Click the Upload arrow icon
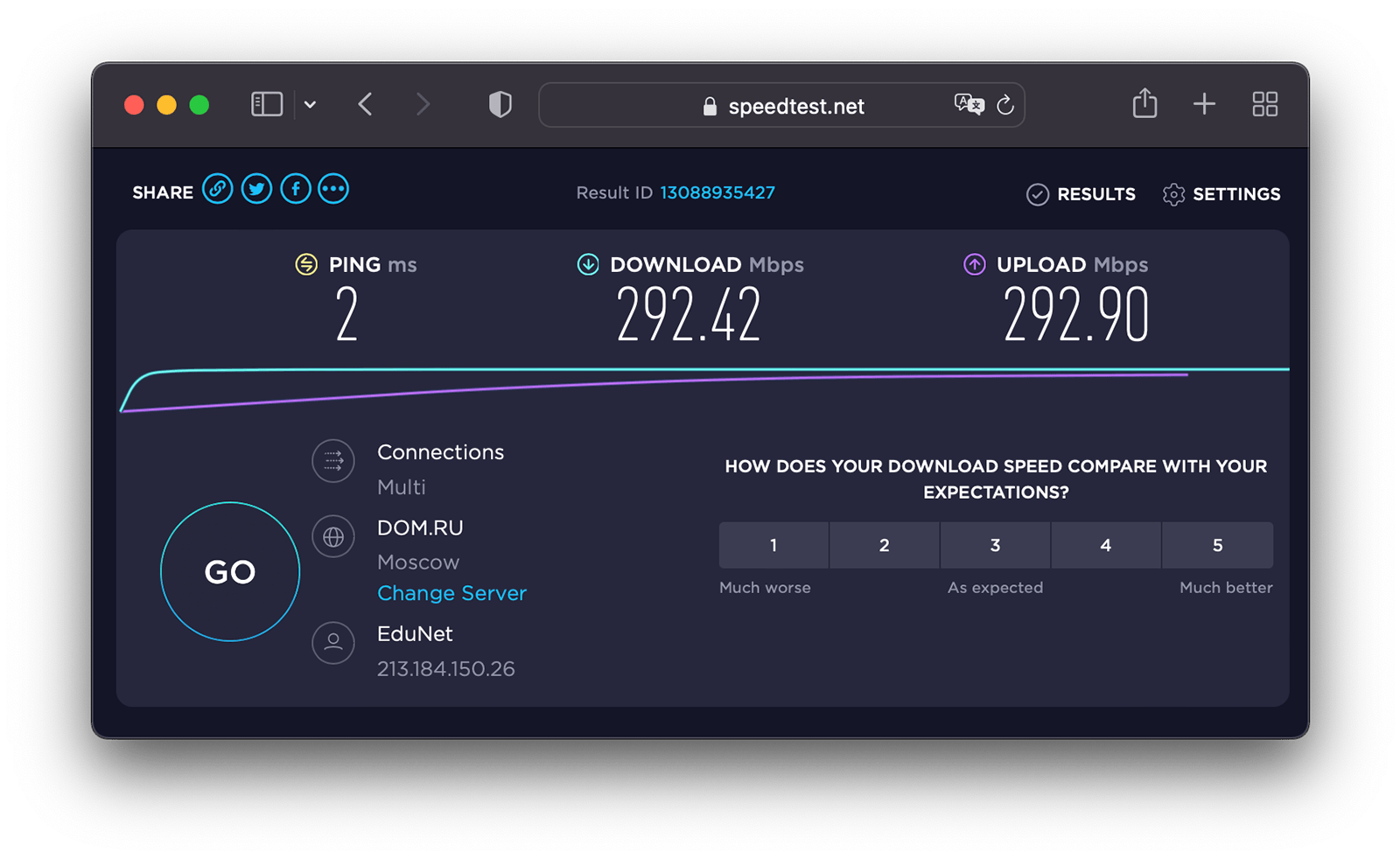Viewport: 1400px width, 859px height. pos(974,264)
